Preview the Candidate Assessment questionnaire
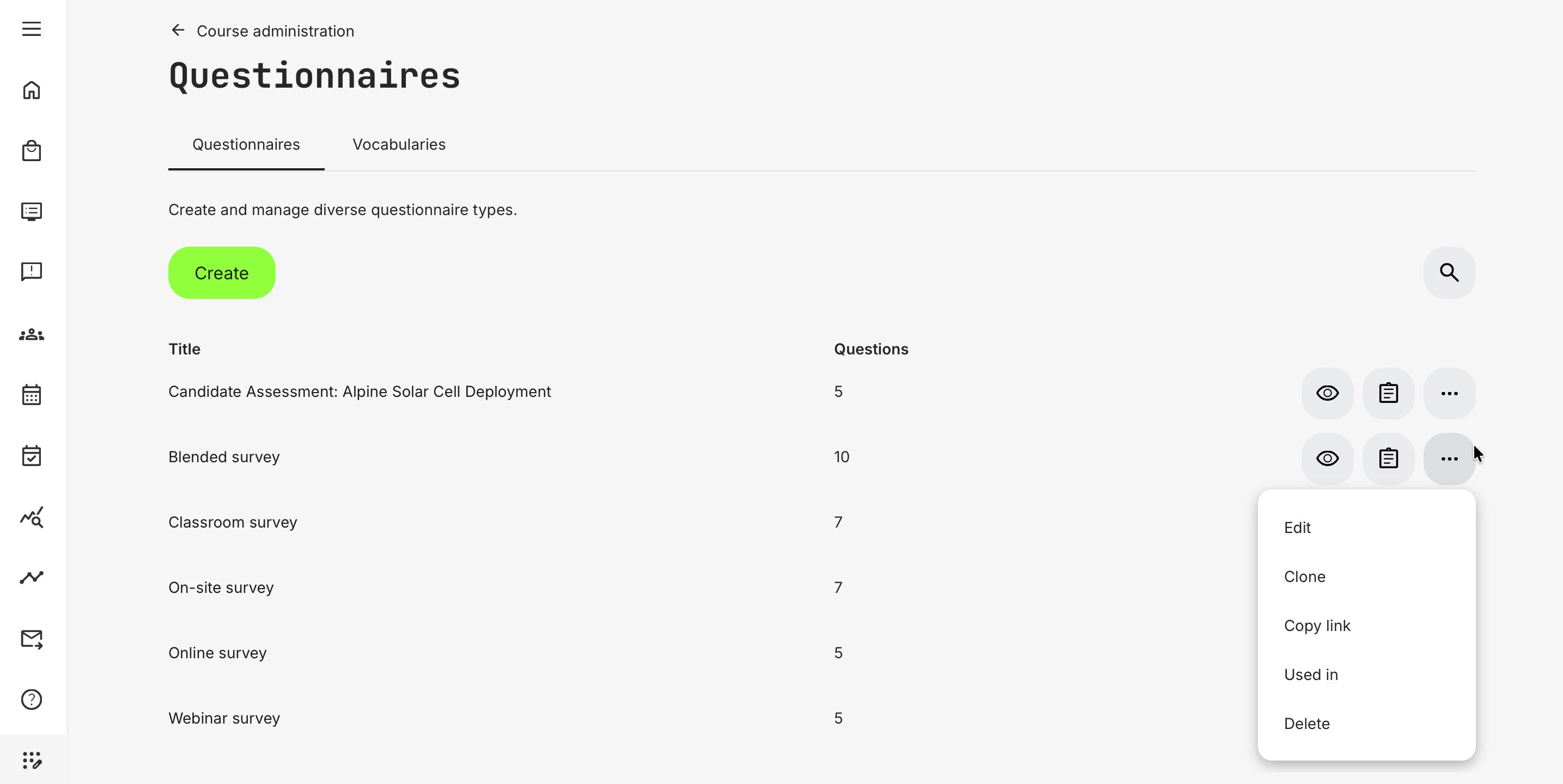 [1328, 393]
